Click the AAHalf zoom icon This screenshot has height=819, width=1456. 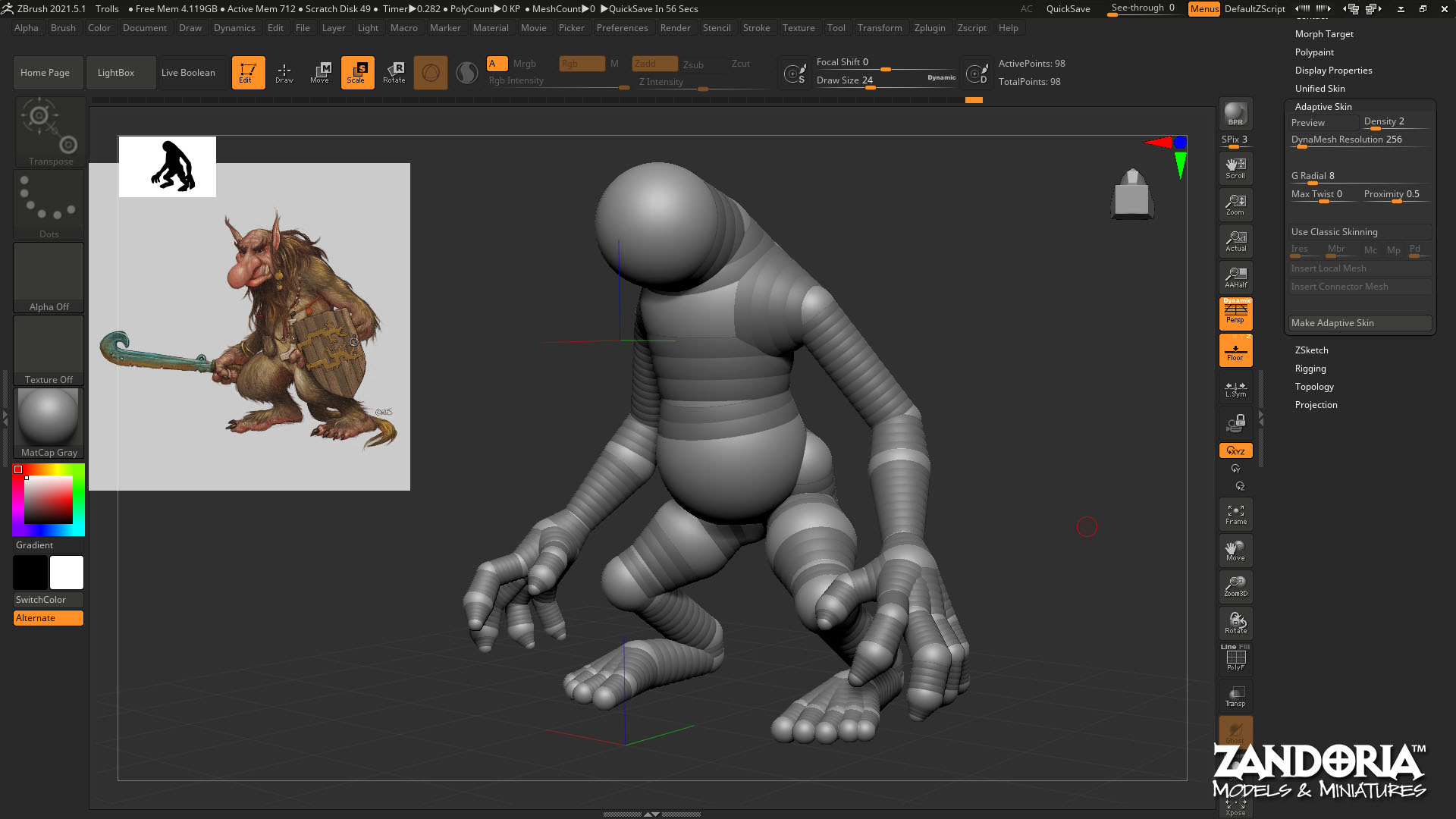[1235, 278]
